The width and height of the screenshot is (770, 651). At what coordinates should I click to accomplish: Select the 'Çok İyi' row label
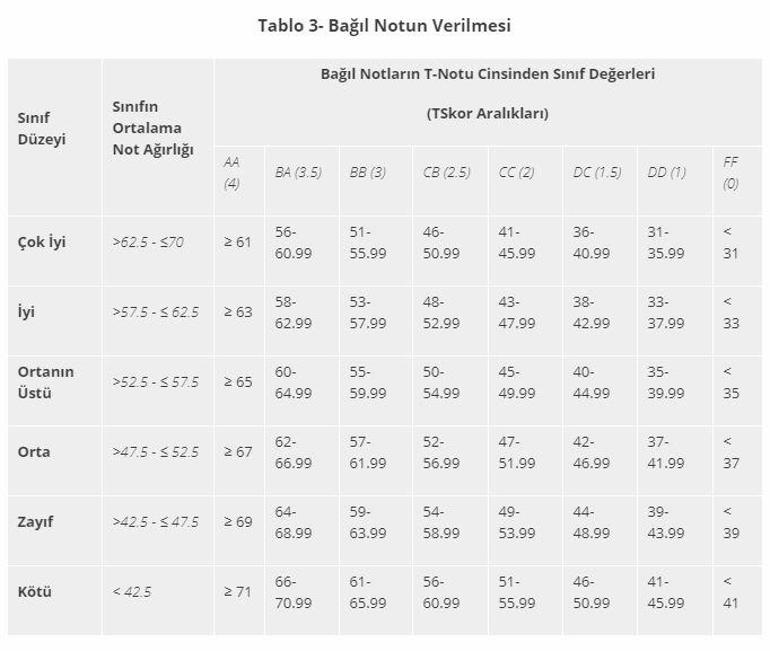point(42,242)
